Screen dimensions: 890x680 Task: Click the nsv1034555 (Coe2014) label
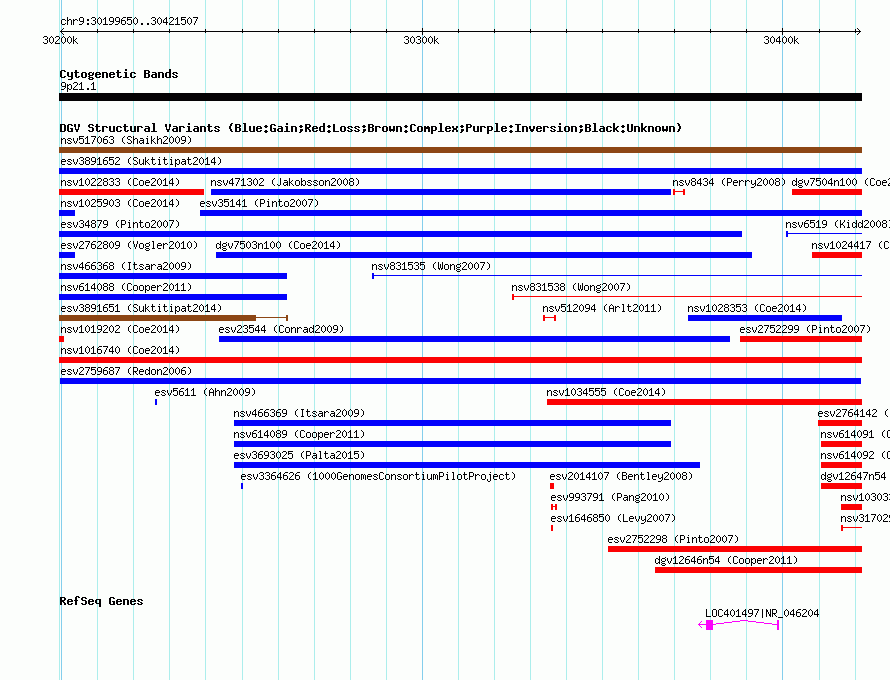[606, 392]
